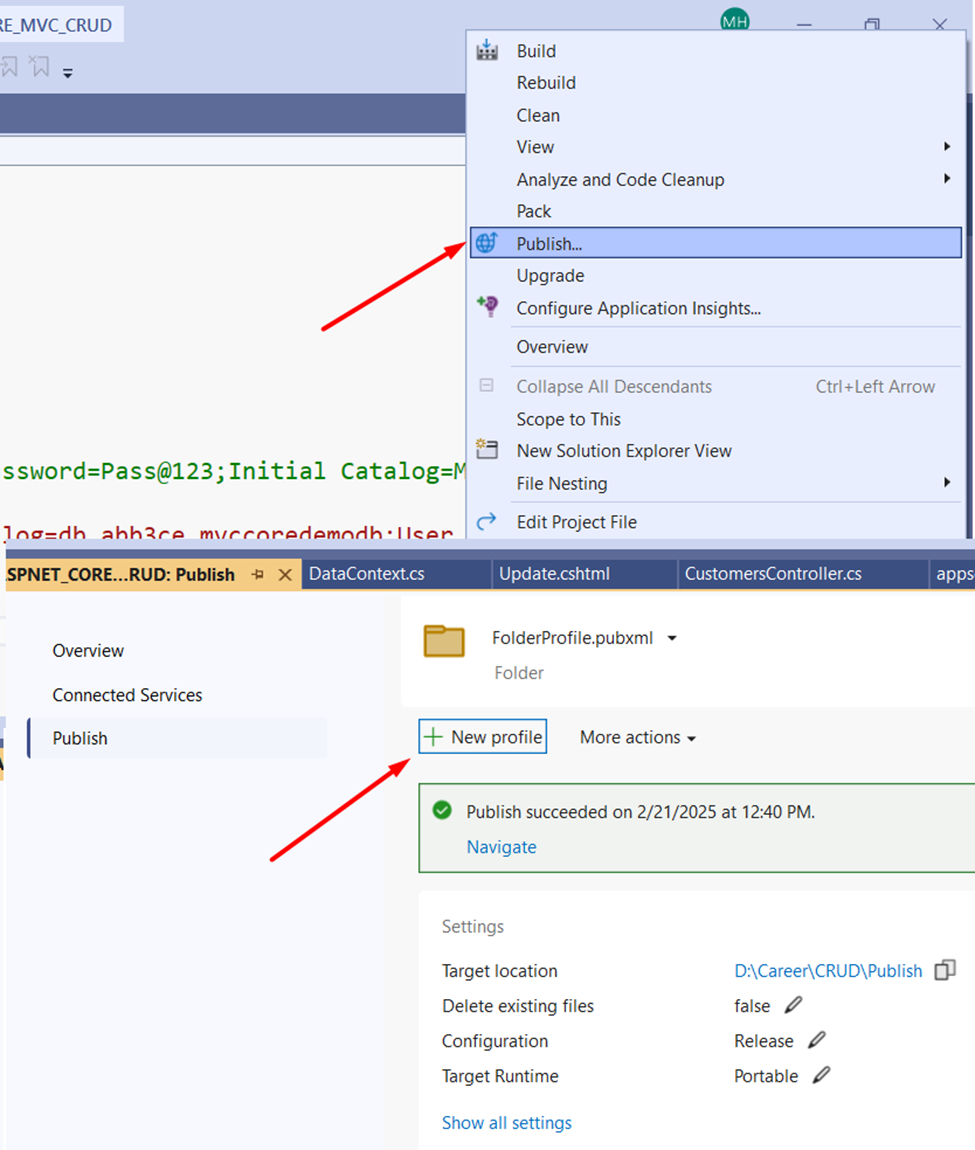
Task: Click the Edit Project File arrow icon
Action: tap(487, 521)
